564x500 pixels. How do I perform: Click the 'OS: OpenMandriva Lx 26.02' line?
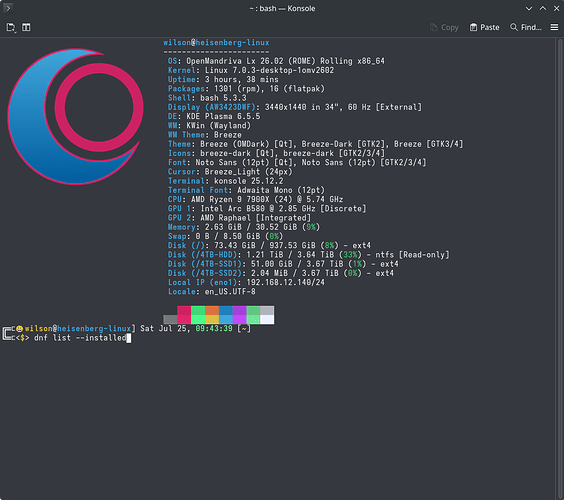[276, 61]
